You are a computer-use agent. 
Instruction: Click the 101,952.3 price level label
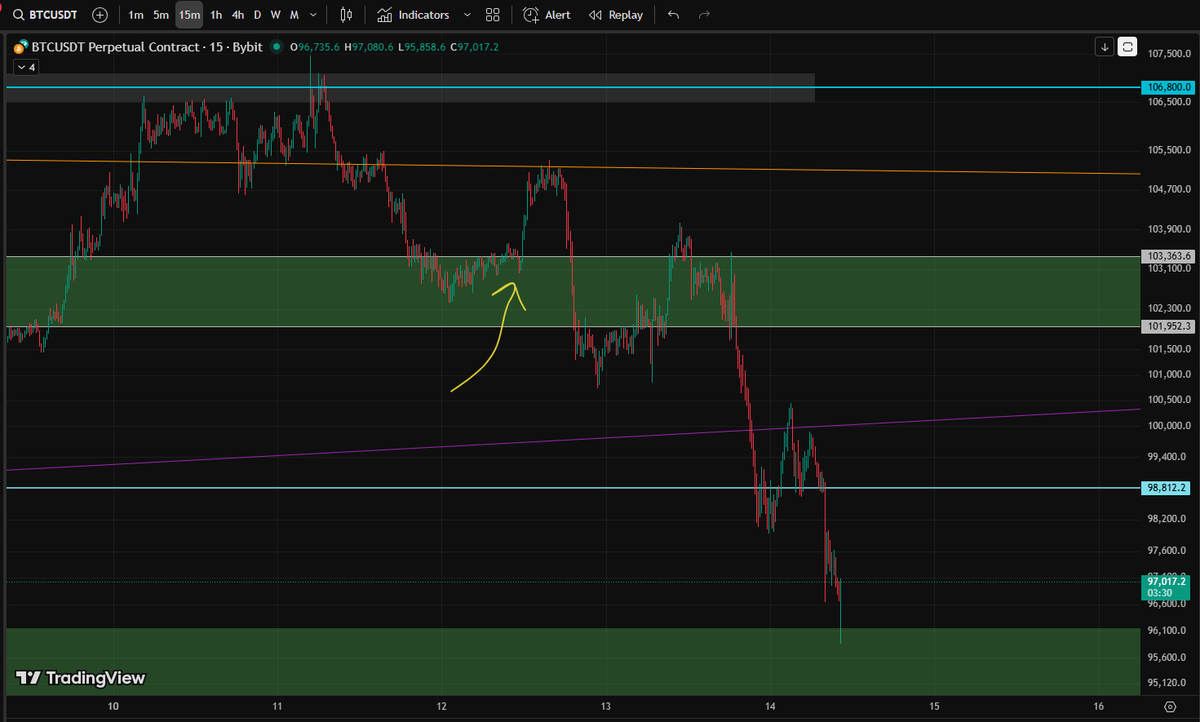click(x=1168, y=326)
